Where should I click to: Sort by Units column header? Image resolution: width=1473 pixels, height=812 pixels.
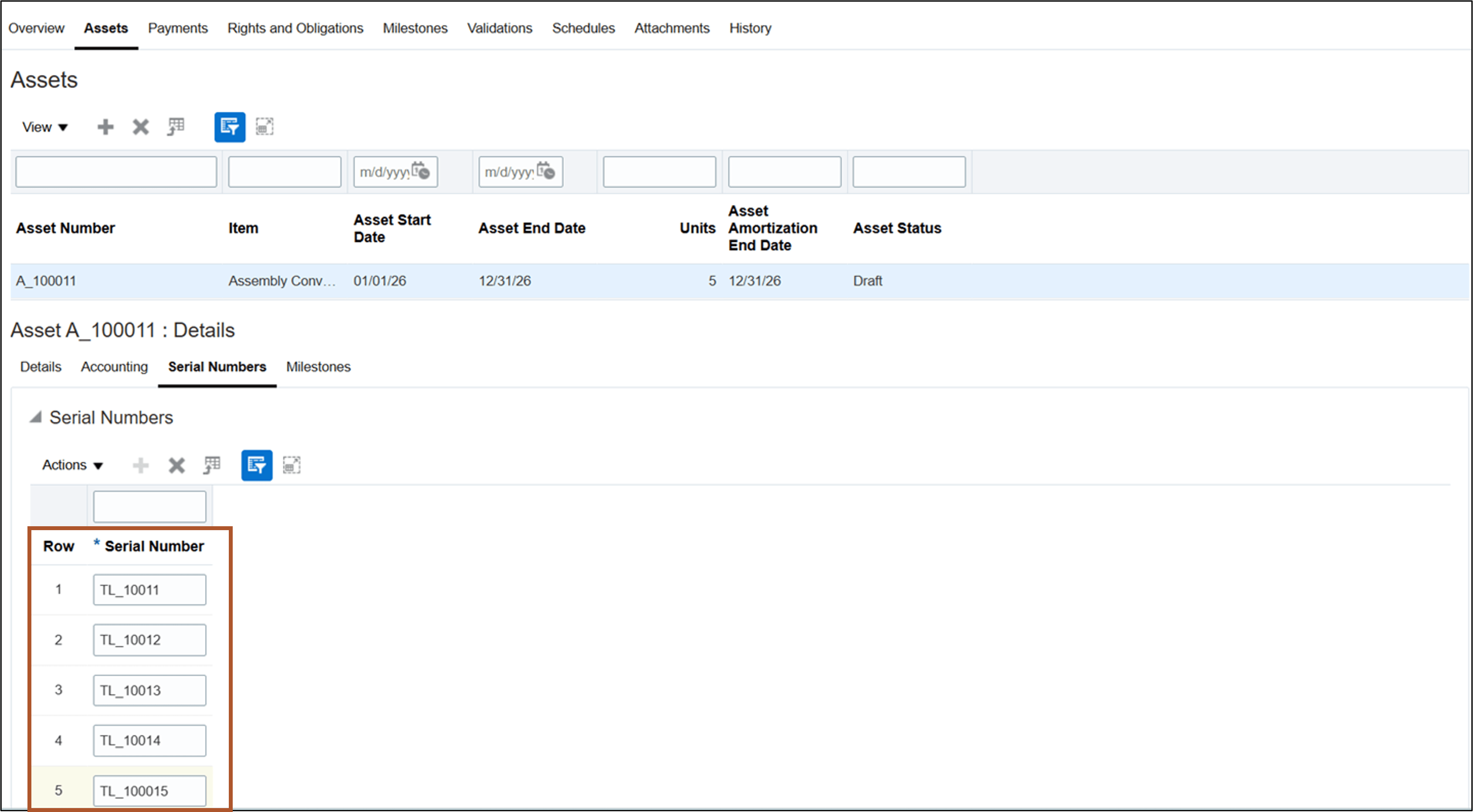pos(697,228)
